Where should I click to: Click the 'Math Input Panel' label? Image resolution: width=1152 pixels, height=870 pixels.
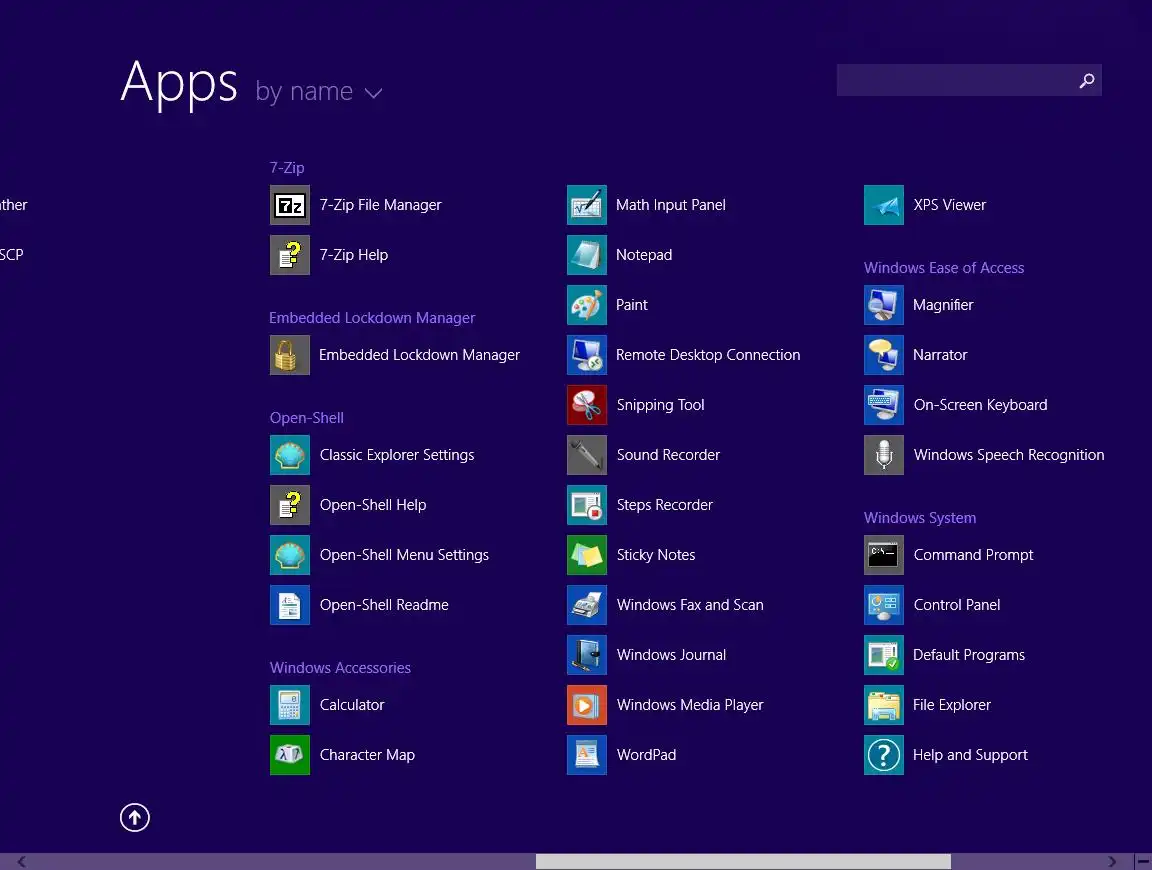click(670, 205)
